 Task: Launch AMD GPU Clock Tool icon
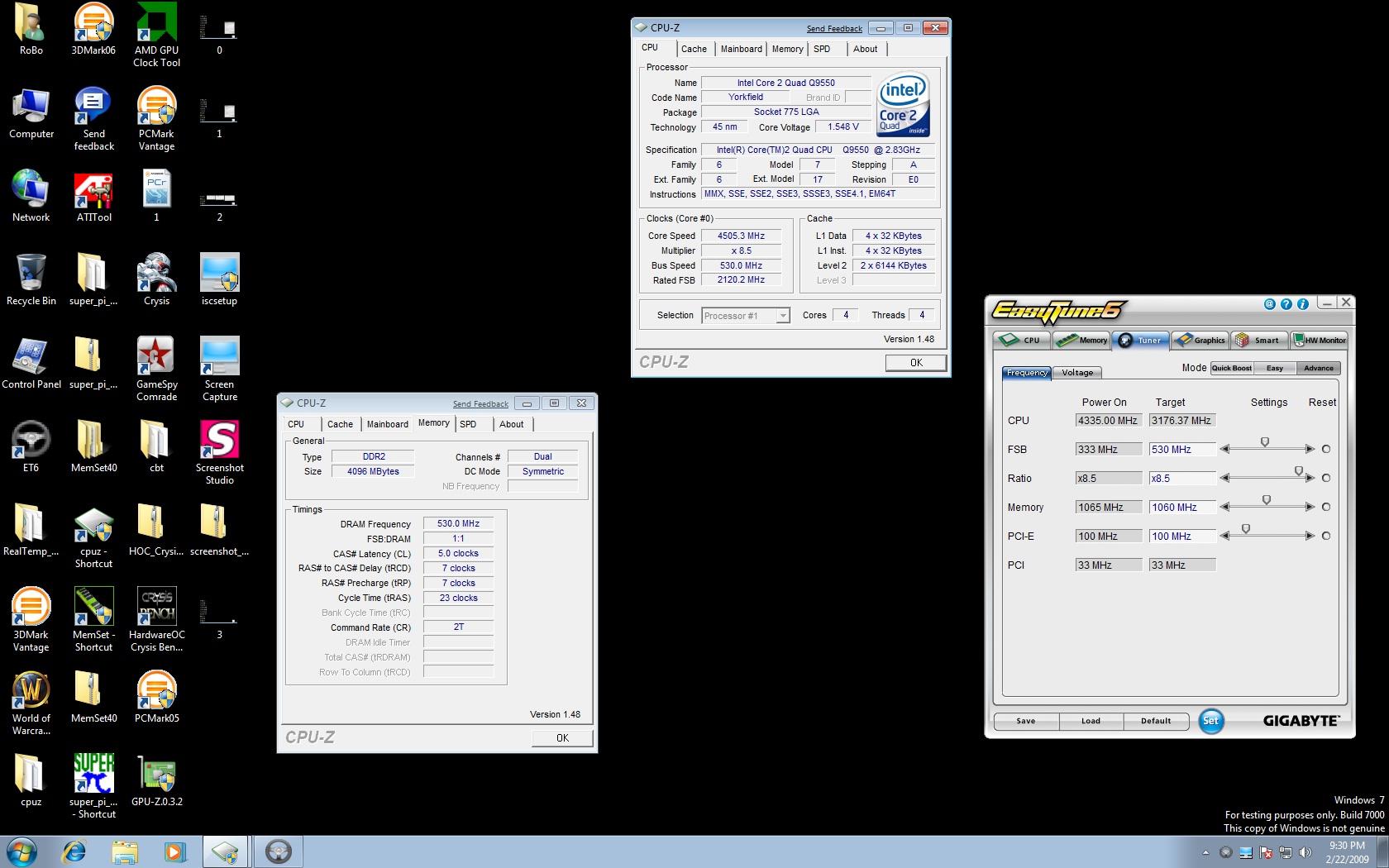click(x=156, y=35)
